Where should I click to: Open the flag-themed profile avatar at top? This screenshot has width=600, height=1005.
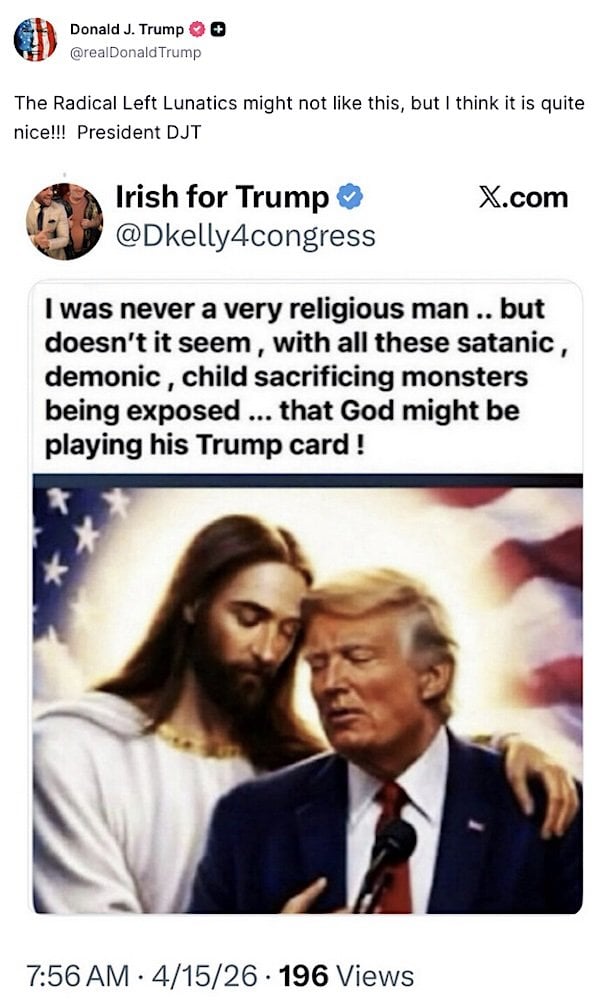pyautogui.click(x=35, y=40)
